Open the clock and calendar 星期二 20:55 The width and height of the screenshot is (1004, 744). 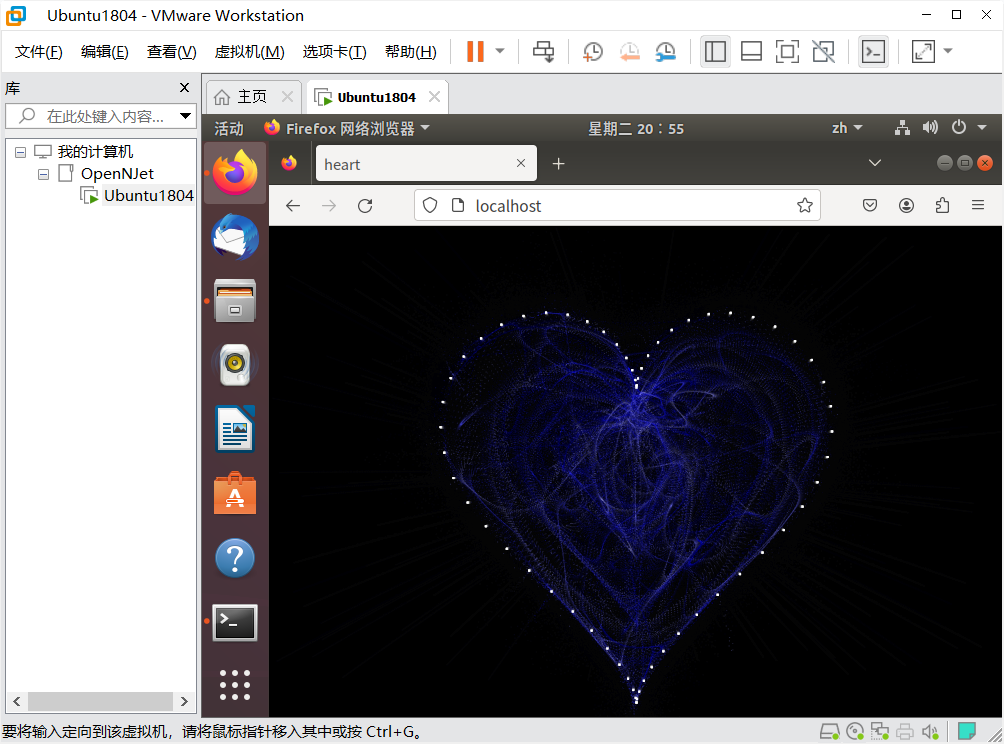[636, 129]
